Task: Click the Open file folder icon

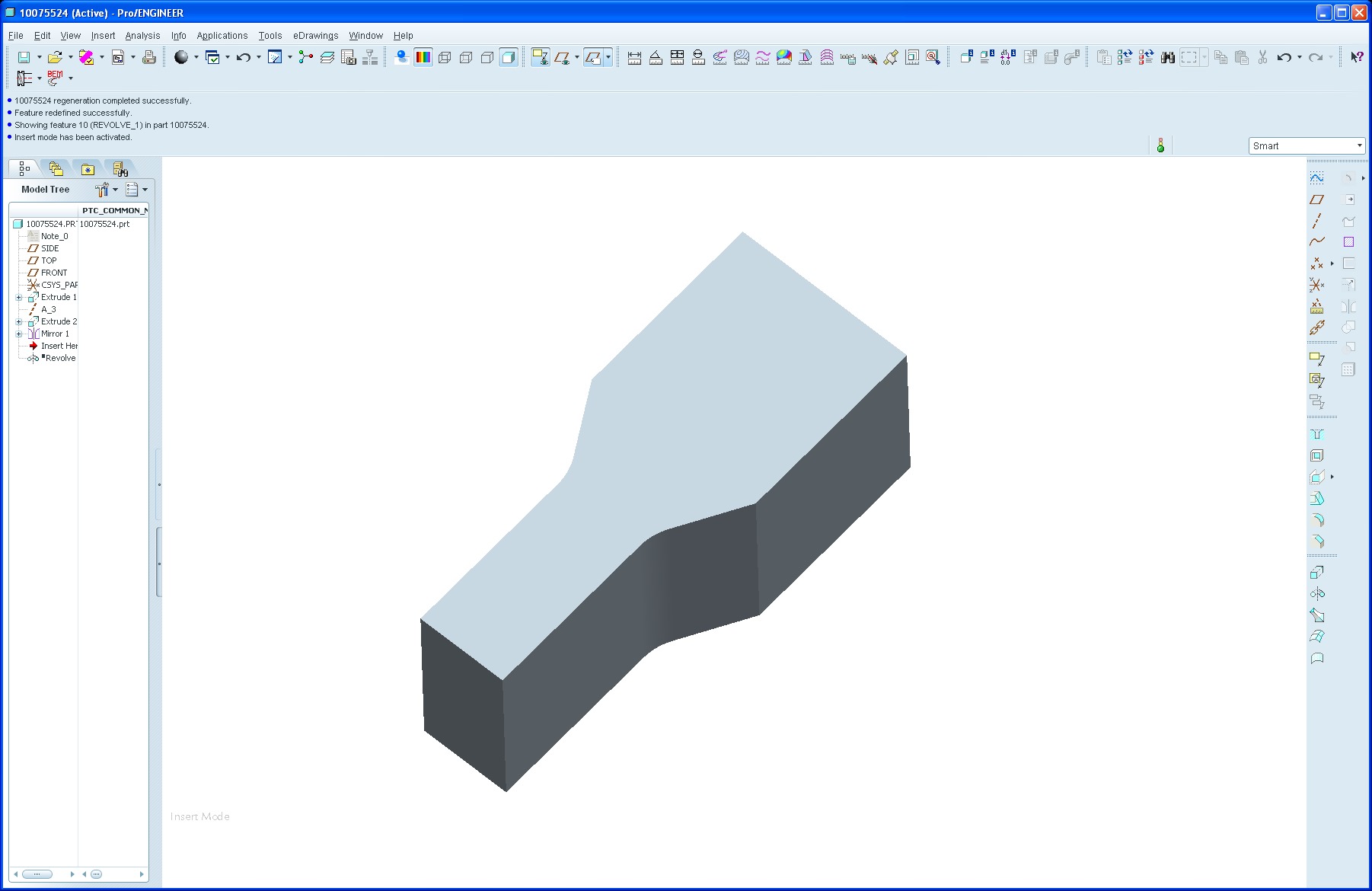Action: (55, 57)
